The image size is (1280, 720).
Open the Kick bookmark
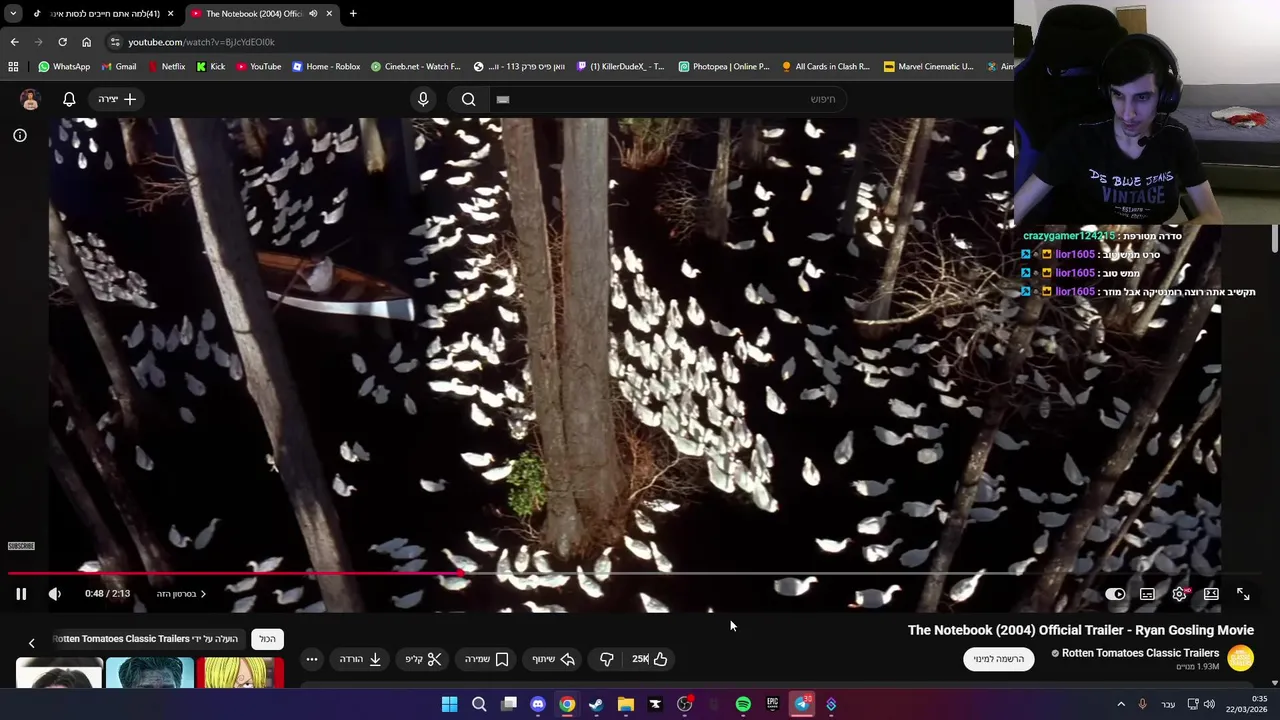(x=210, y=67)
